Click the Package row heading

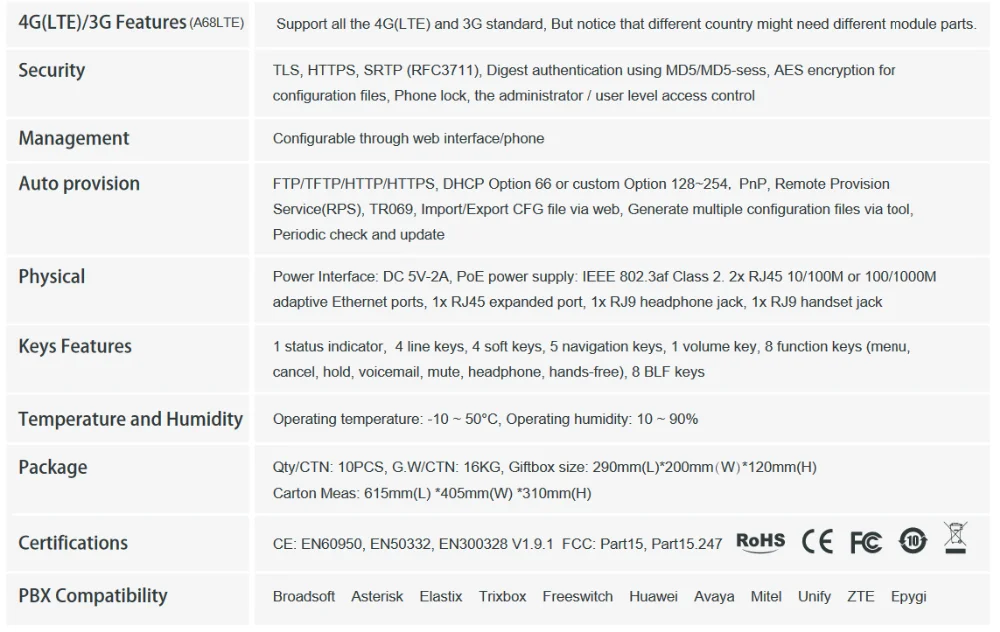click(x=53, y=467)
